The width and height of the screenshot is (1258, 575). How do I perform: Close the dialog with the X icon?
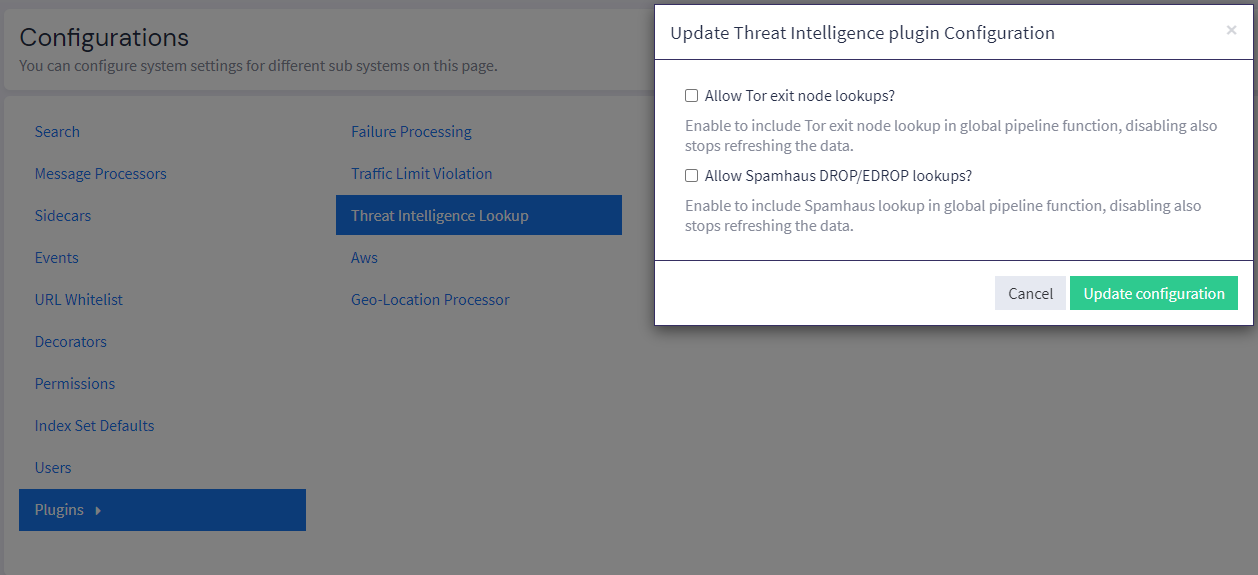pyautogui.click(x=1231, y=30)
